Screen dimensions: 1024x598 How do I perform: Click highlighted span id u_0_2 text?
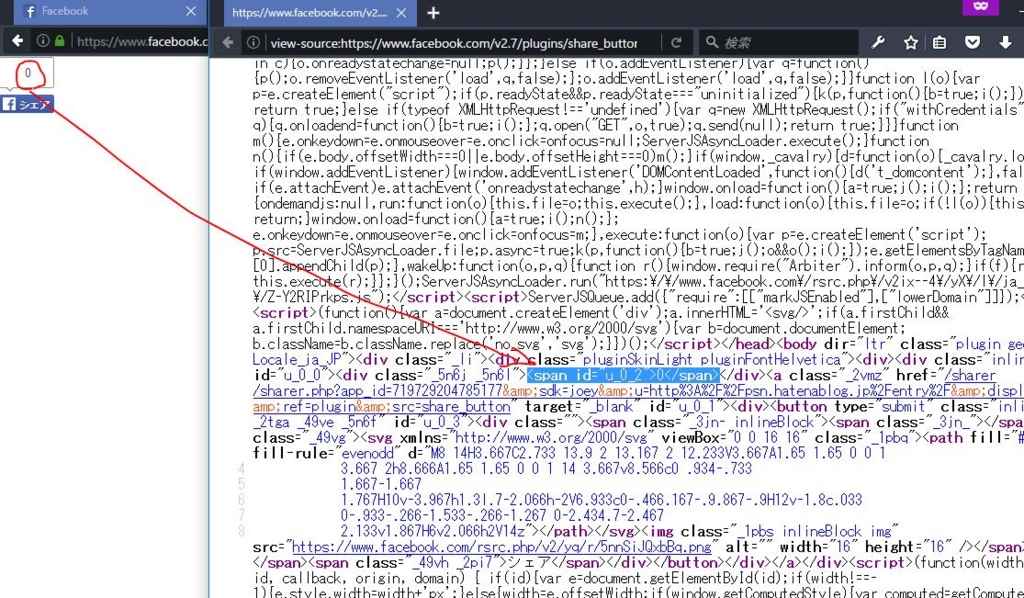(x=623, y=375)
